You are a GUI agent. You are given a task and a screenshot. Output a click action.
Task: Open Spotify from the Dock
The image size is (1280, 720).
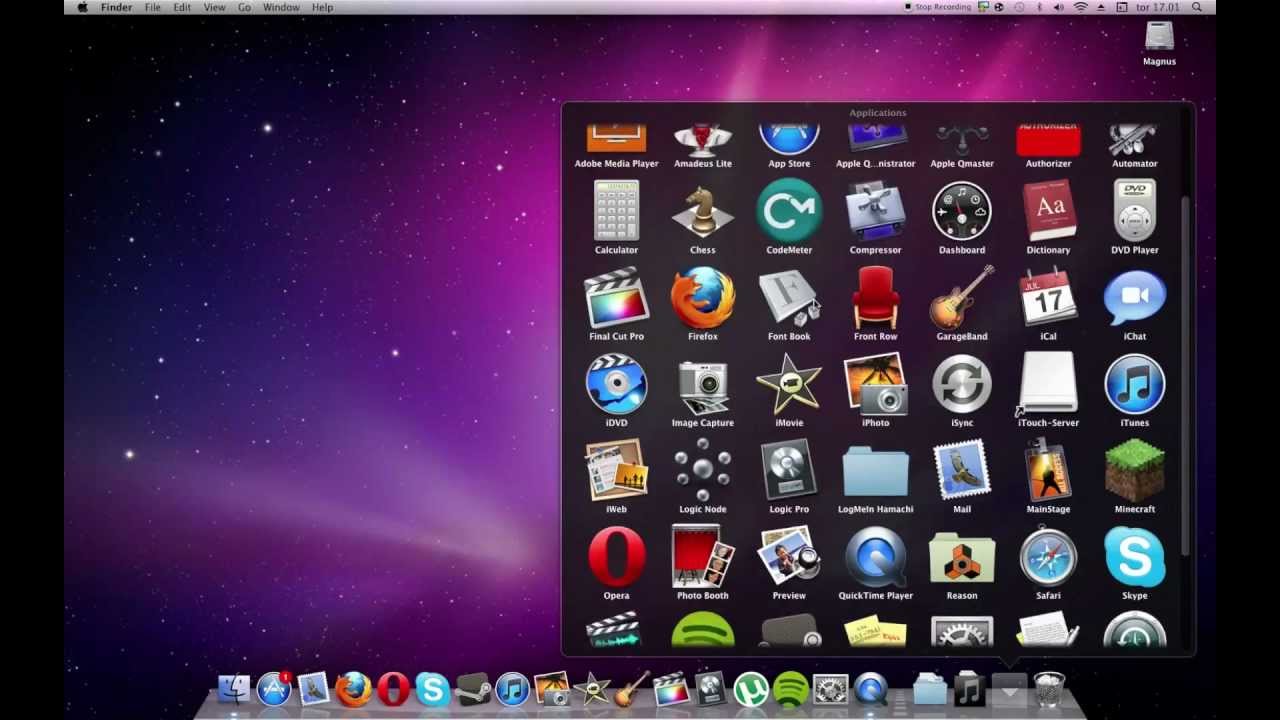point(790,689)
